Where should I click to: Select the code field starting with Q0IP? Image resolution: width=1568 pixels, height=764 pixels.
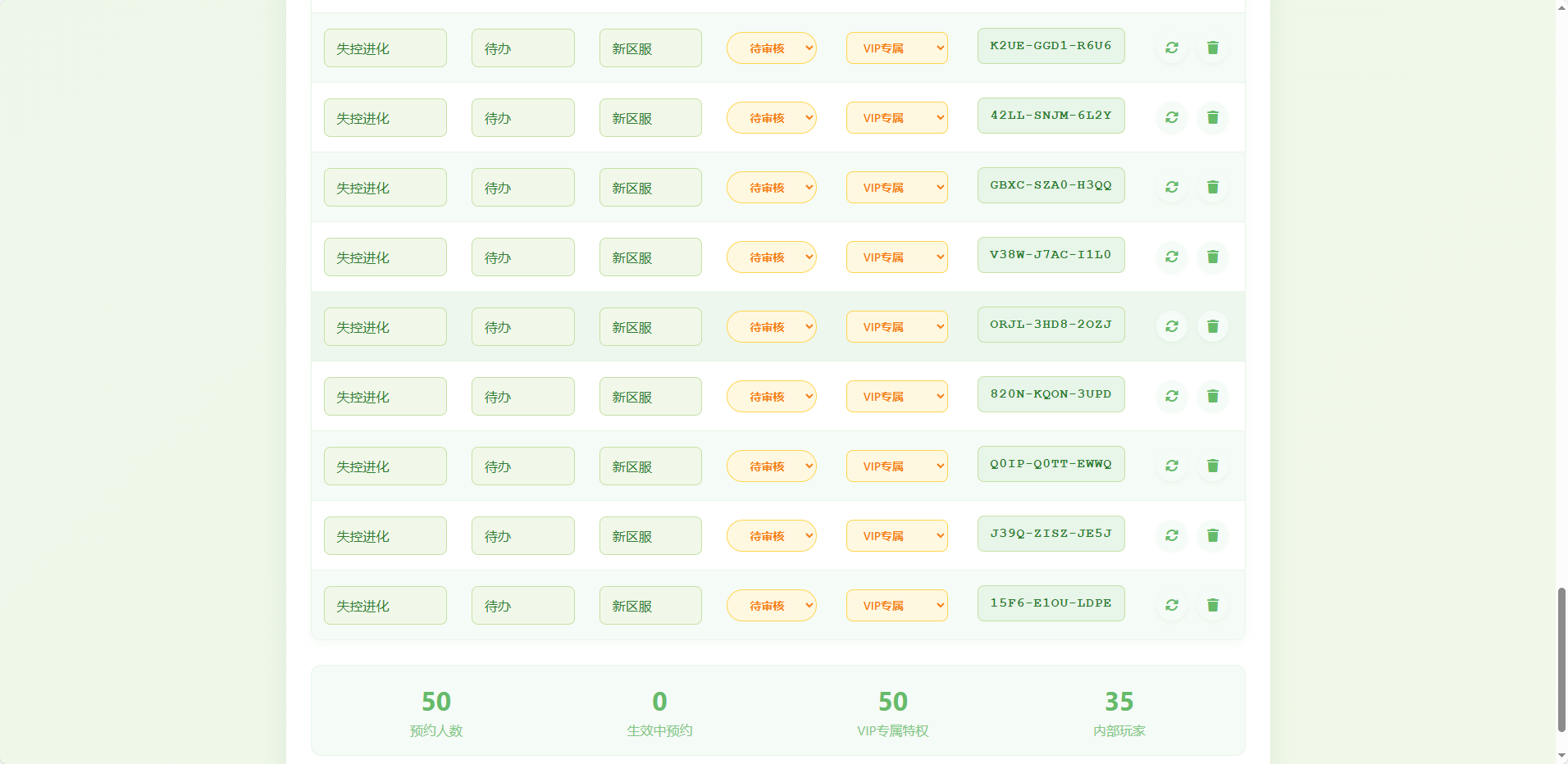(x=1051, y=464)
